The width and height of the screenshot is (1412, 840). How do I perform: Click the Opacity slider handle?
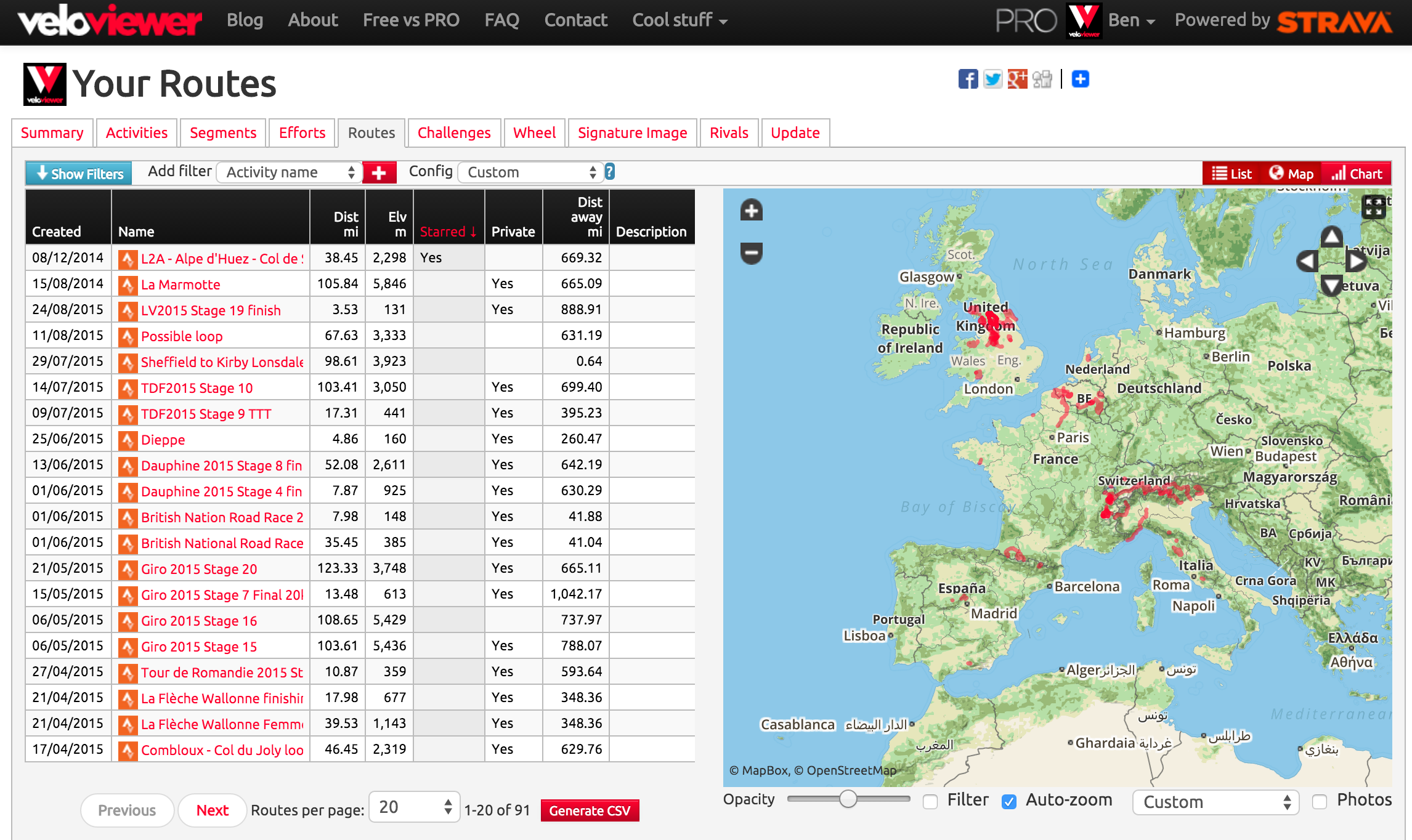click(848, 799)
